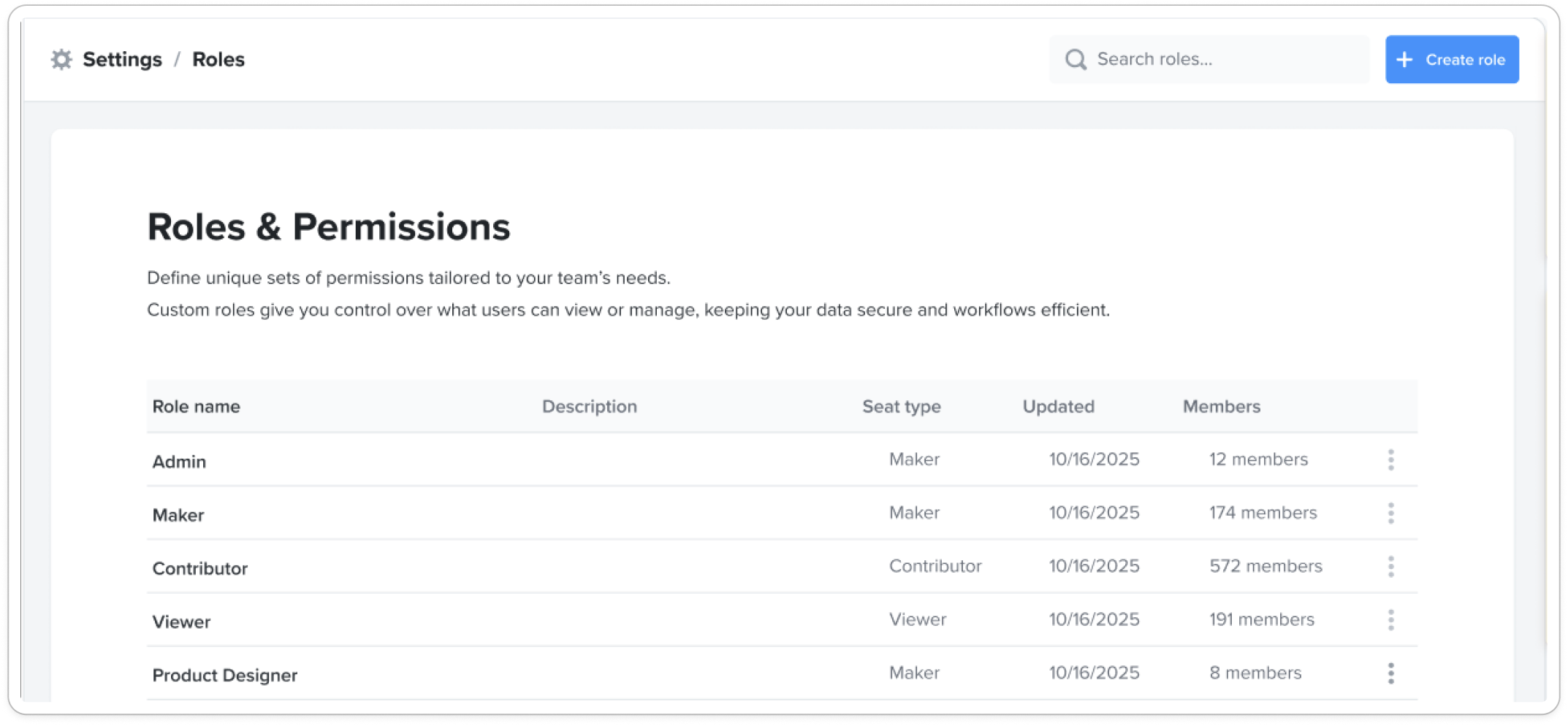The height and width of the screenshot is (726, 1568).
Task: Click the Updated column header
Action: point(1058,406)
